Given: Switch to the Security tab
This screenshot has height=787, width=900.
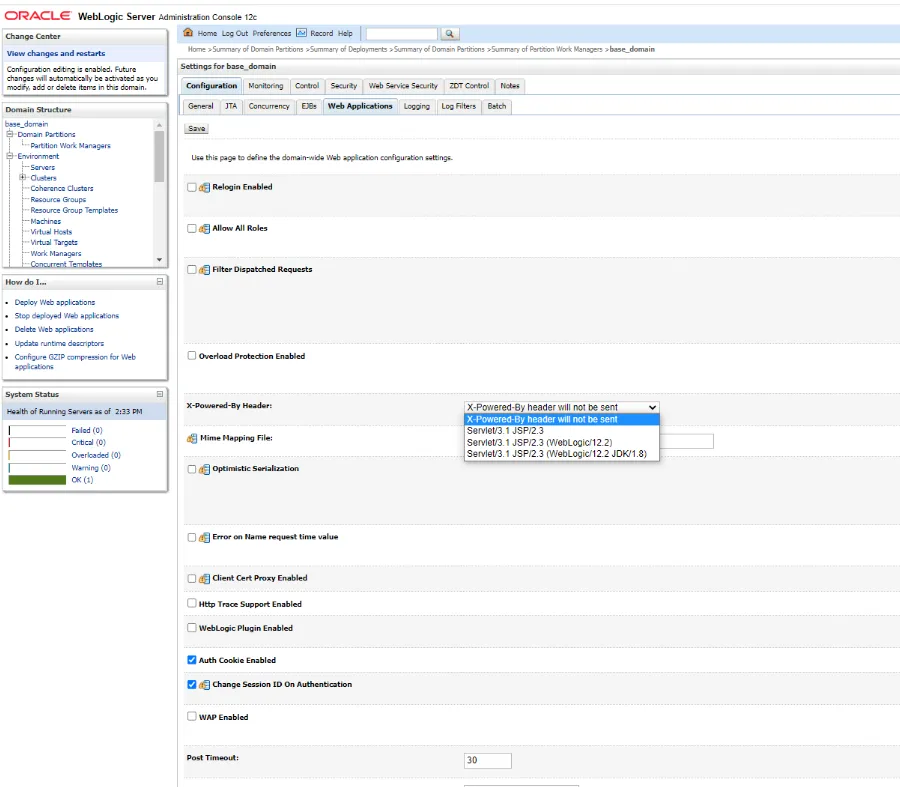Looking at the screenshot, I should 344,86.
